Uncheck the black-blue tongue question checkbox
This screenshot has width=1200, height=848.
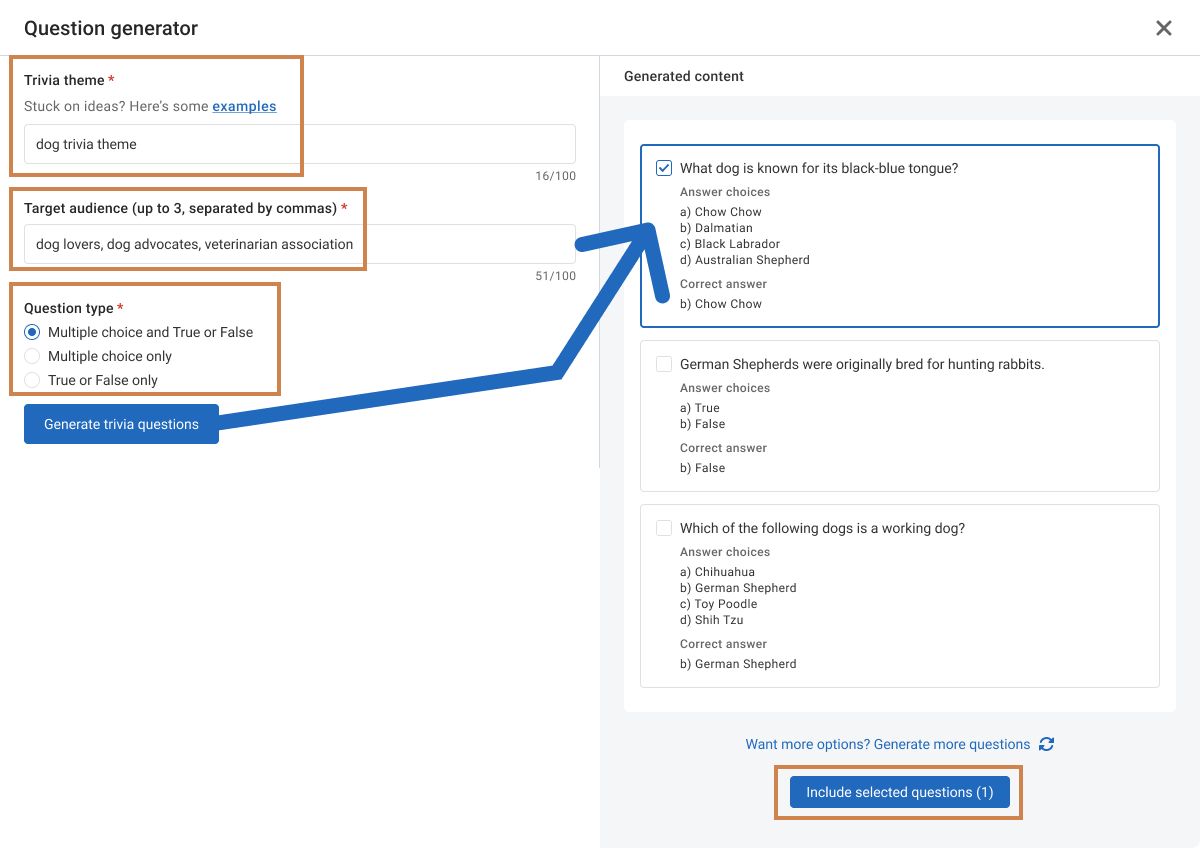coord(664,168)
